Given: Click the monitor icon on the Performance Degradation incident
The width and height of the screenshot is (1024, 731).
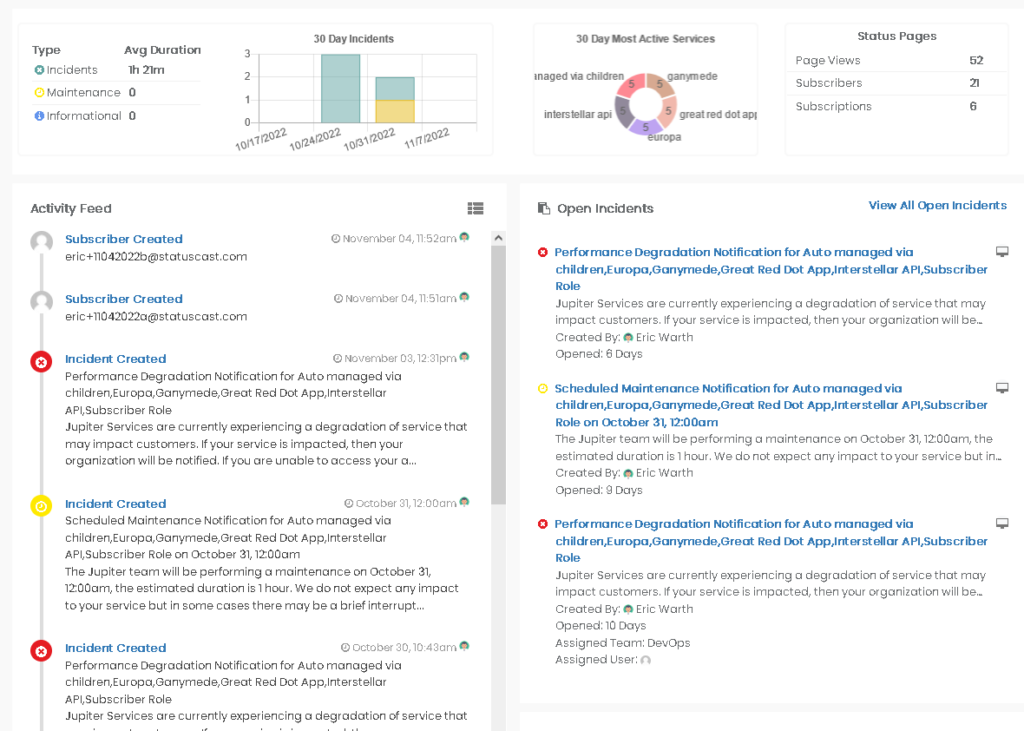Looking at the screenshot, I should click(1002, 249).
